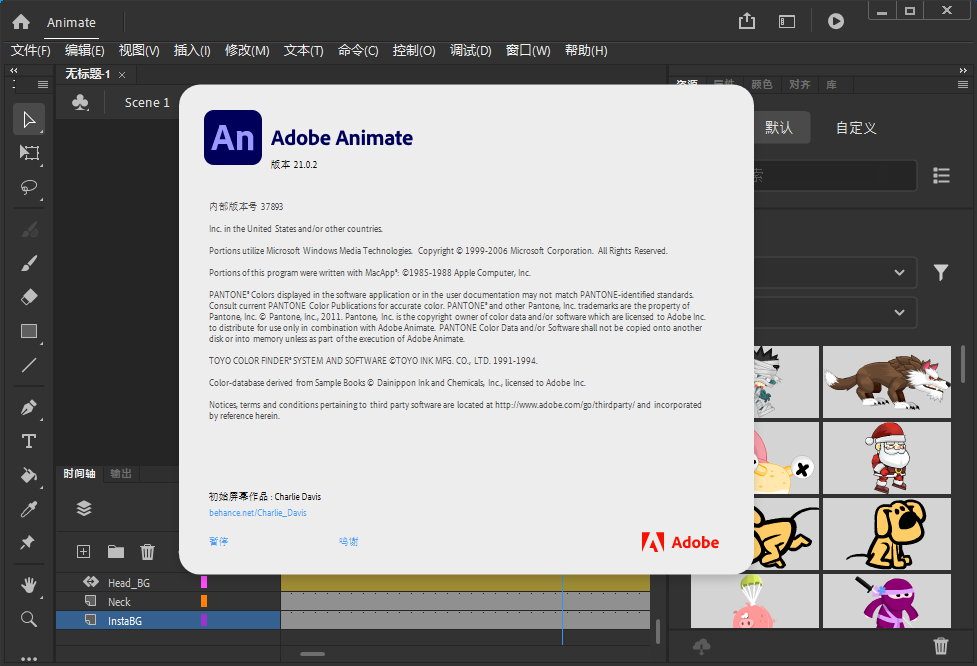
Task: Select the Zoom magnifier tool
Action: click(x=29, y=619)
